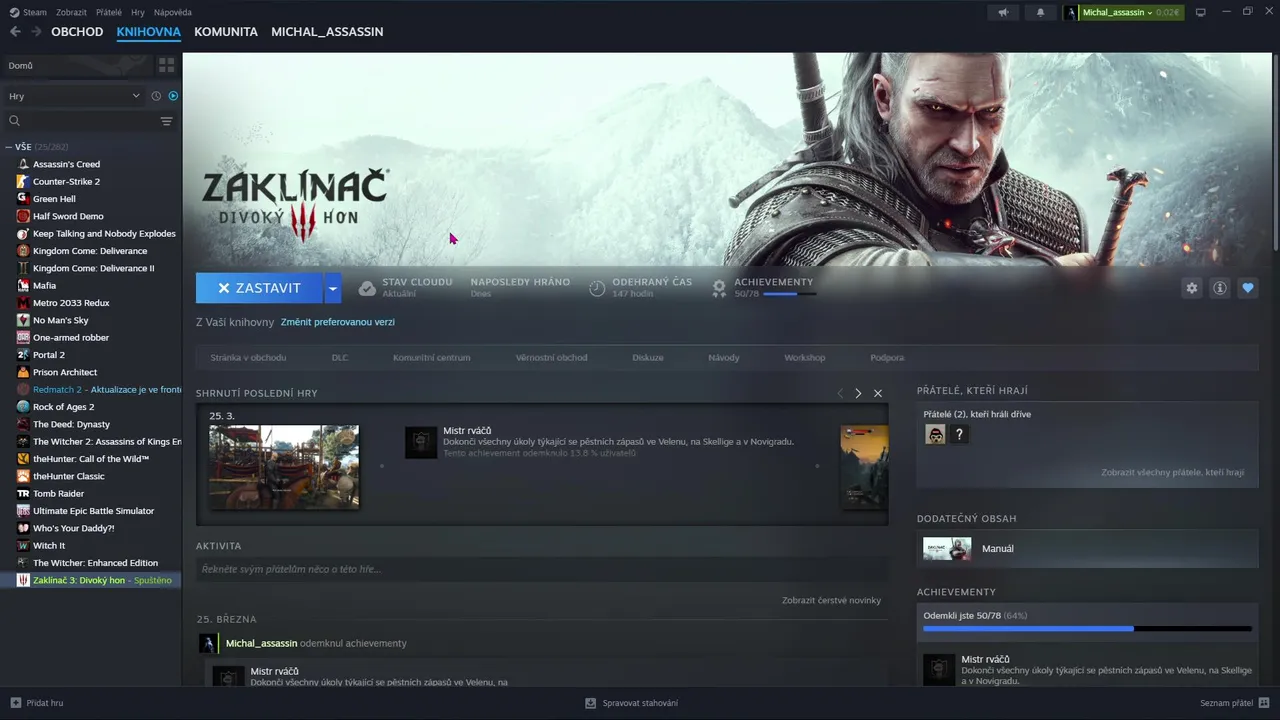Click Změnit preferovanou verzi link
Screen dimensions: 1280x720
pos(338,322)
